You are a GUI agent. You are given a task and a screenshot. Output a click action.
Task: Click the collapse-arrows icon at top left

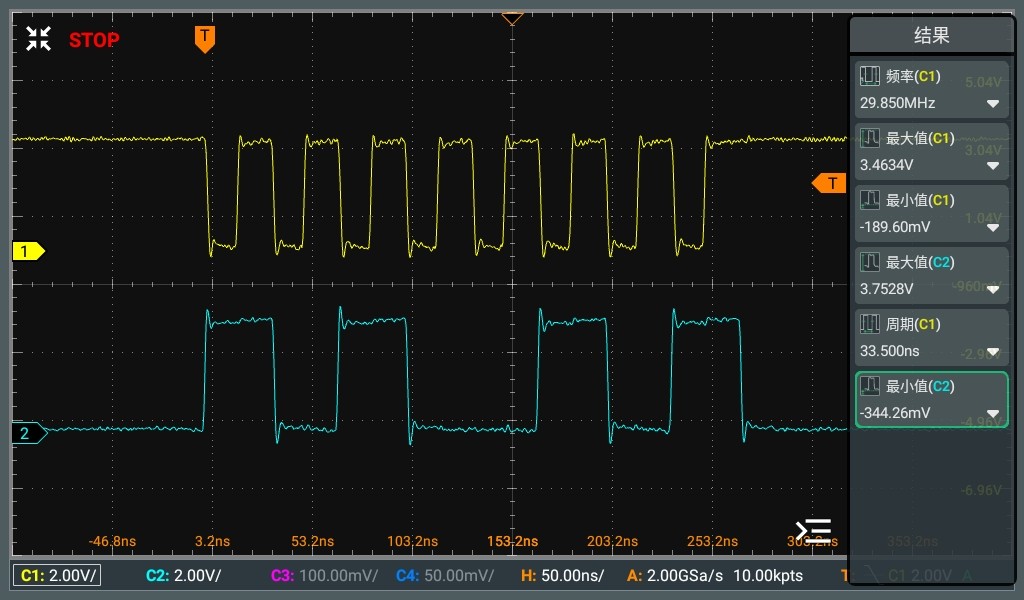pos(38,39)
